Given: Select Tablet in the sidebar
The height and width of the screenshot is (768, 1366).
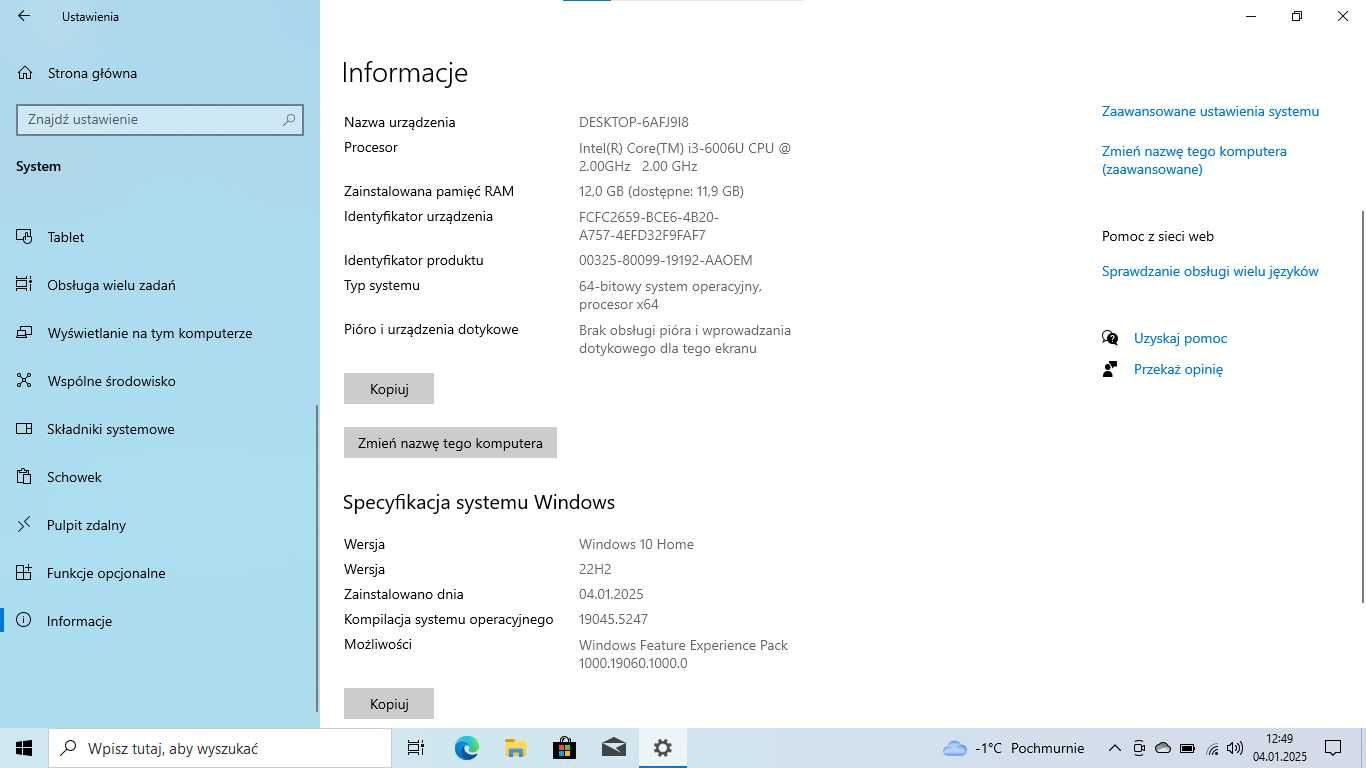Looking at the screenshot, I should coord(160,237).
